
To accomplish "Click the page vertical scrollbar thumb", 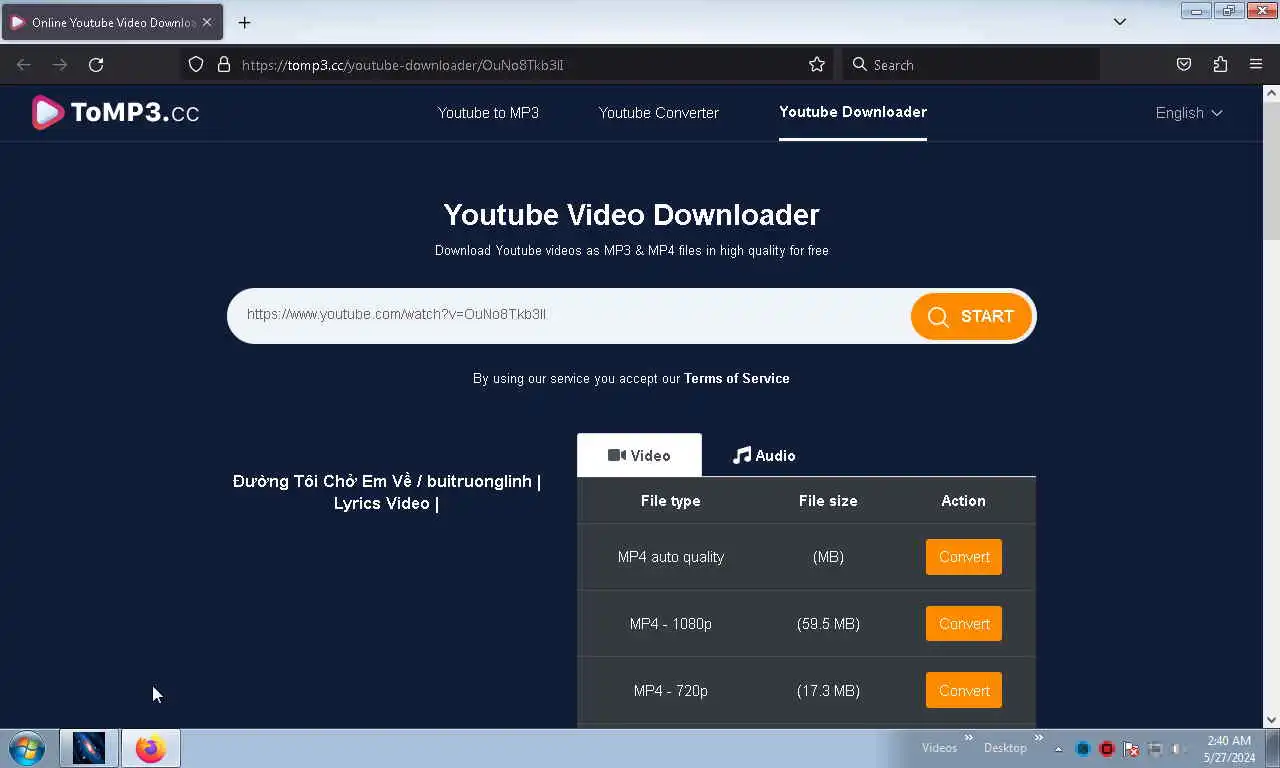I will pyautogui.click(x=1271, y=170).
